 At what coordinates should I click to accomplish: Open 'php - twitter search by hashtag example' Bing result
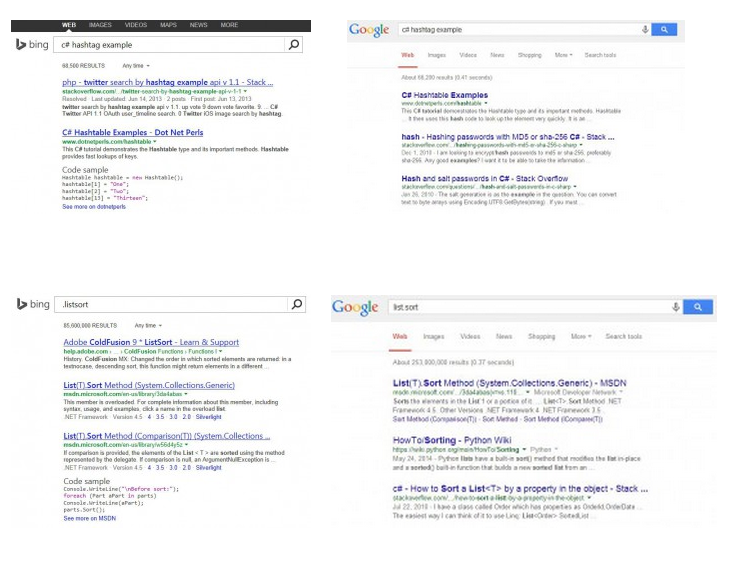point(167,82)
